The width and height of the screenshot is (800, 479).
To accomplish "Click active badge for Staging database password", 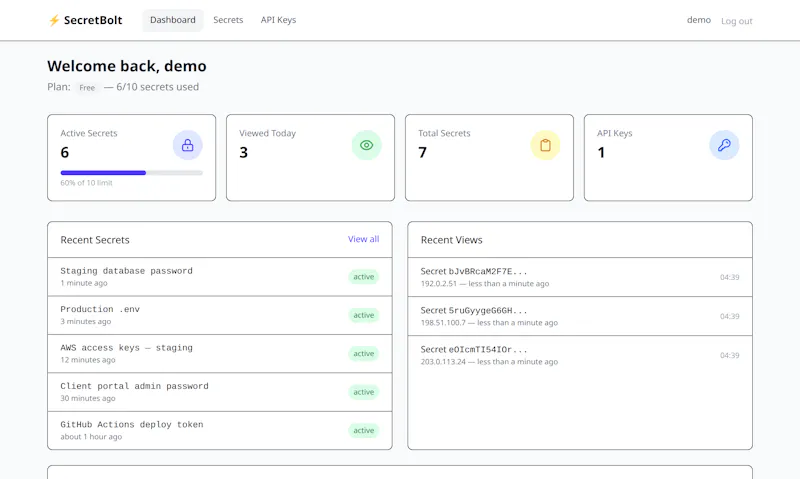I will click(364, 277).
